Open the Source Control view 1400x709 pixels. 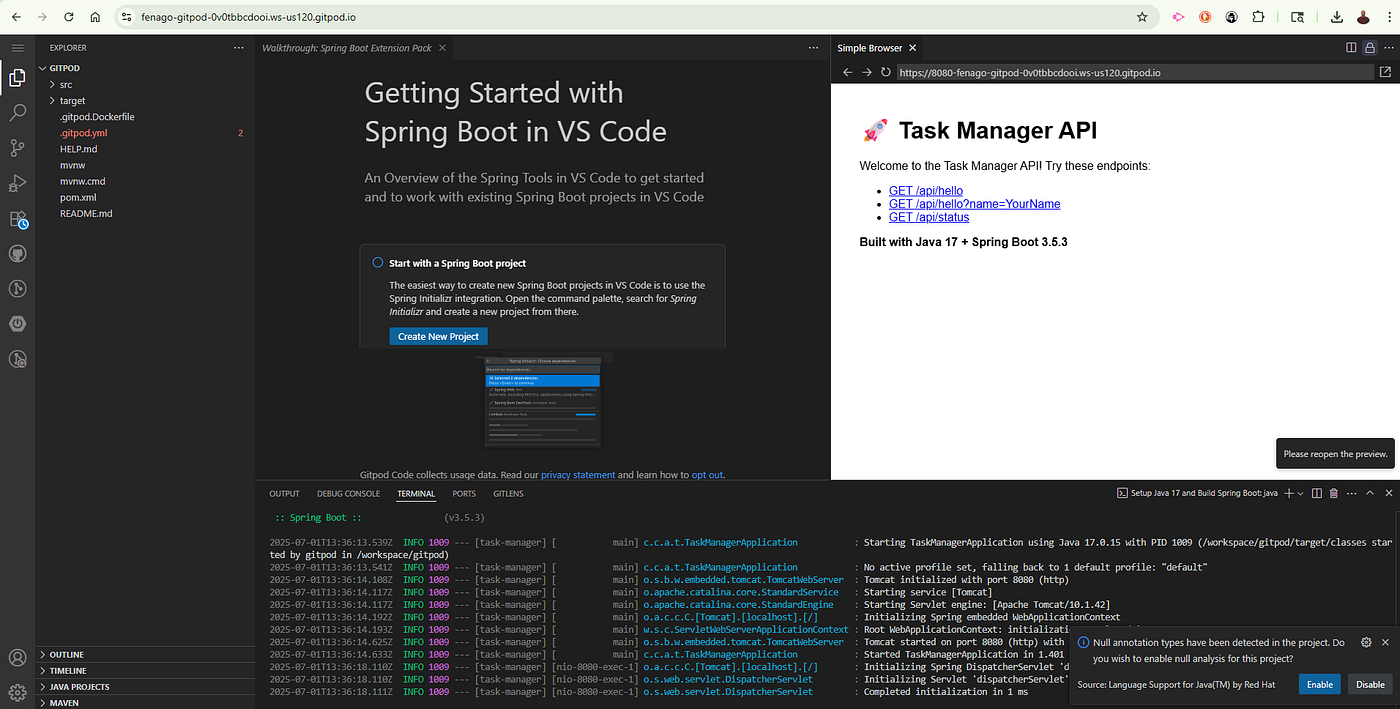(17, 148)
